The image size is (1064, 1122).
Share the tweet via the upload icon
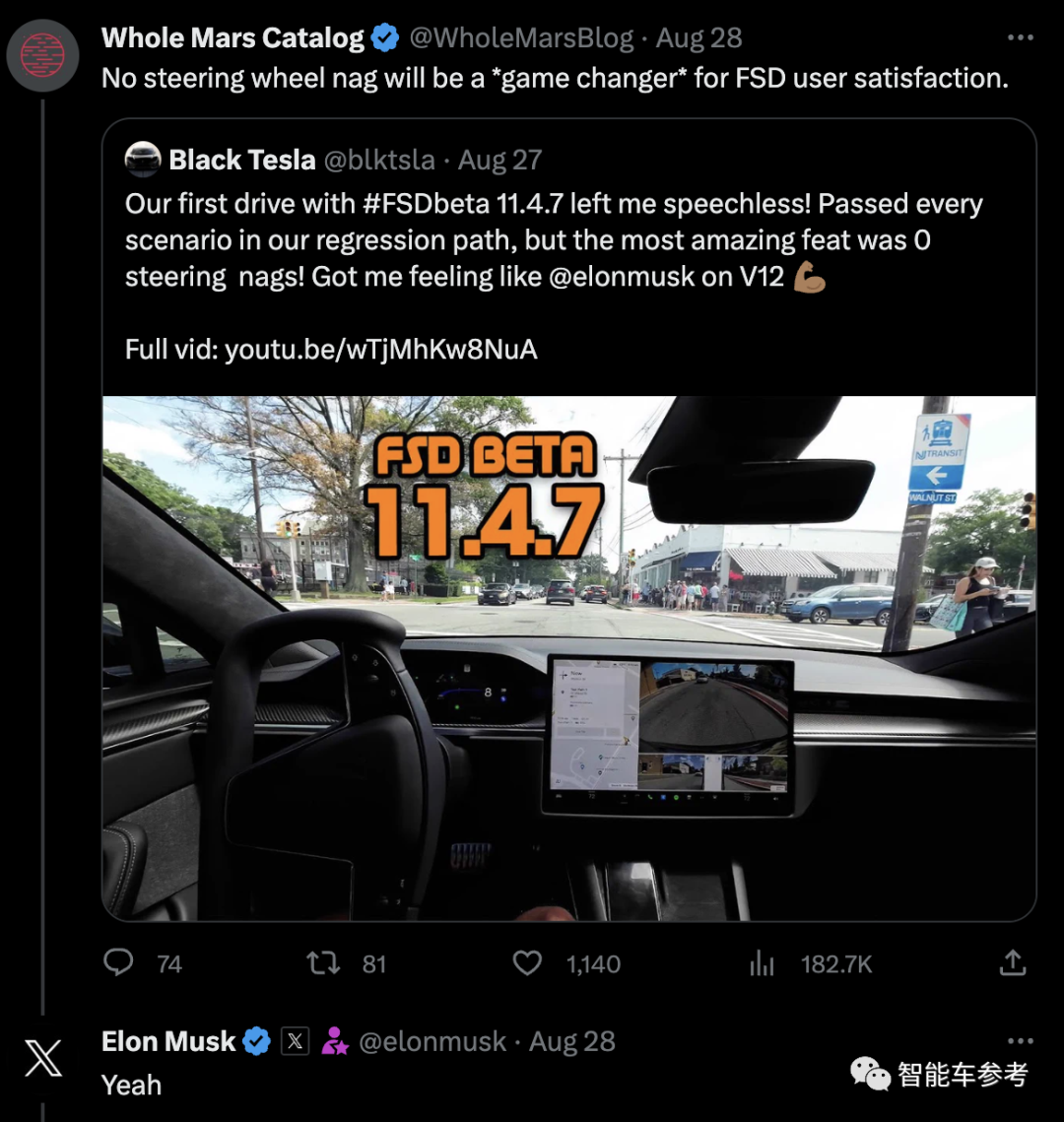(x=1013, y=962)
